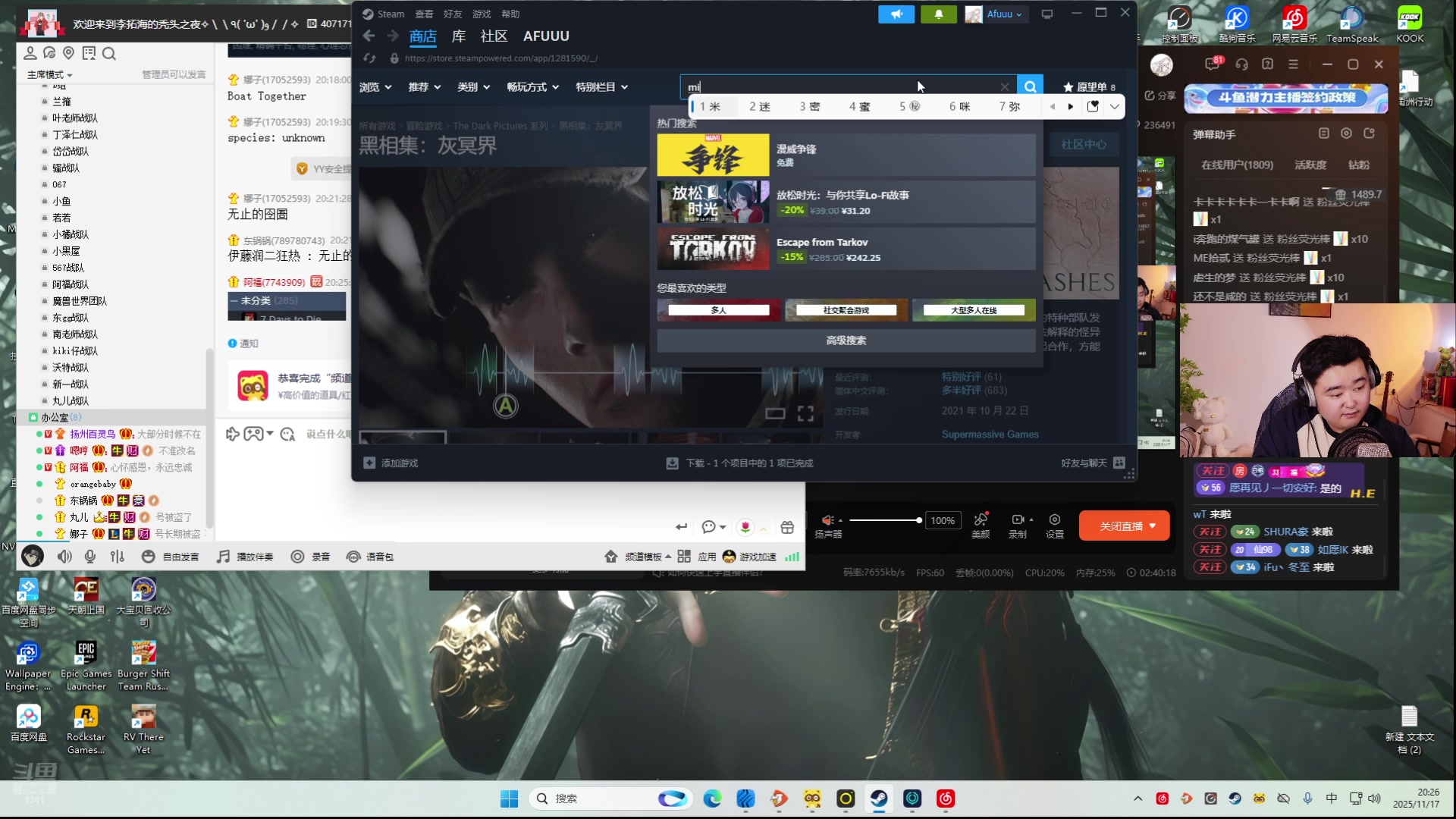This screenshot has height=819, width=1456.
Task: Click the 高级搜索 advanced search button
Action: pyautogui.click(x=846, y=340)
